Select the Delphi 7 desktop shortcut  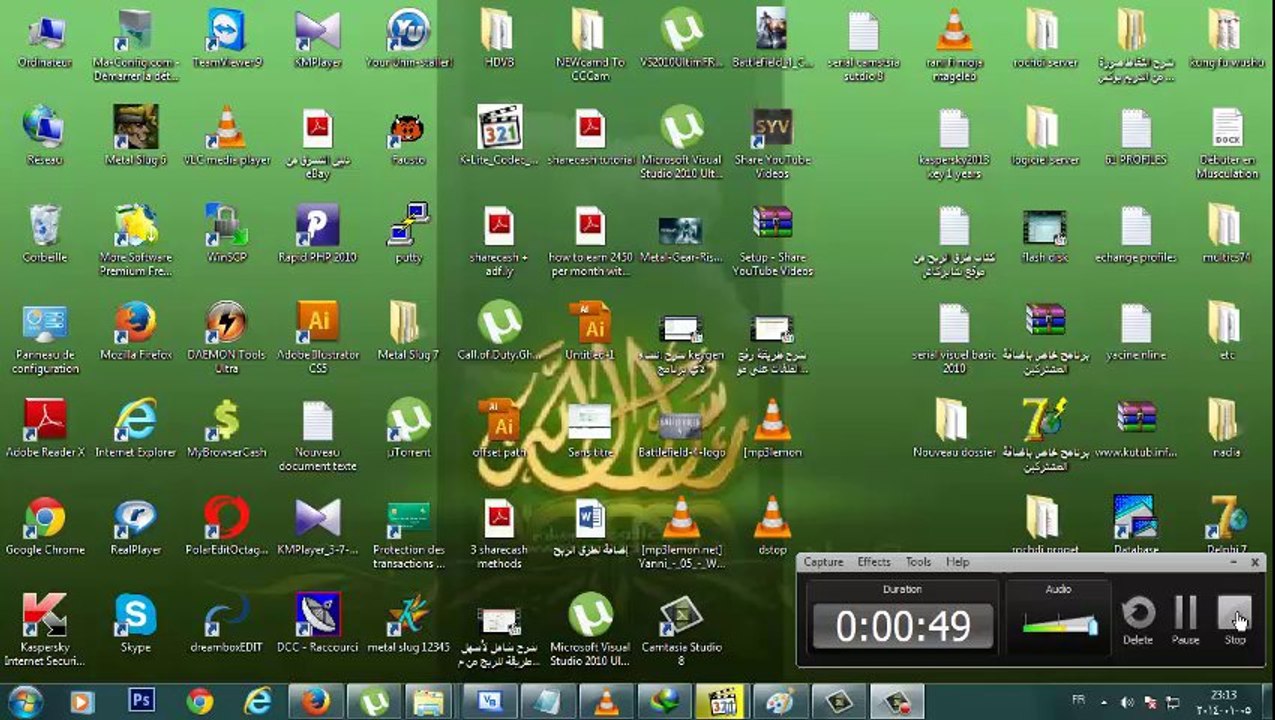click(1227, 525)
